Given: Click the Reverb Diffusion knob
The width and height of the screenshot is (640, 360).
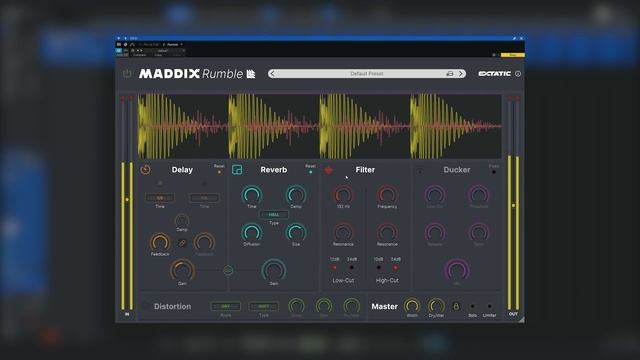Looking at the screenshot, I should click(252, 232).
